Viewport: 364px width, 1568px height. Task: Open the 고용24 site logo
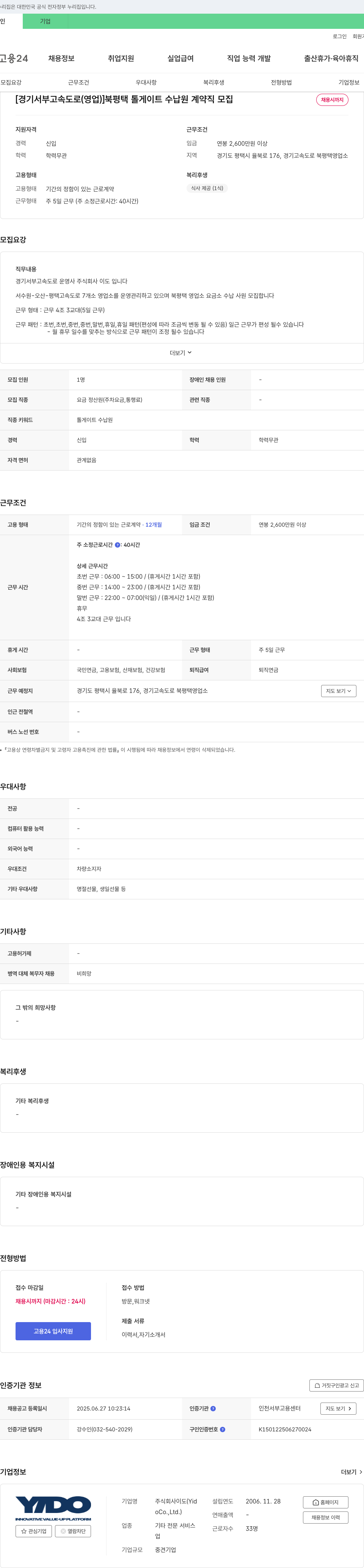point(14,58)
